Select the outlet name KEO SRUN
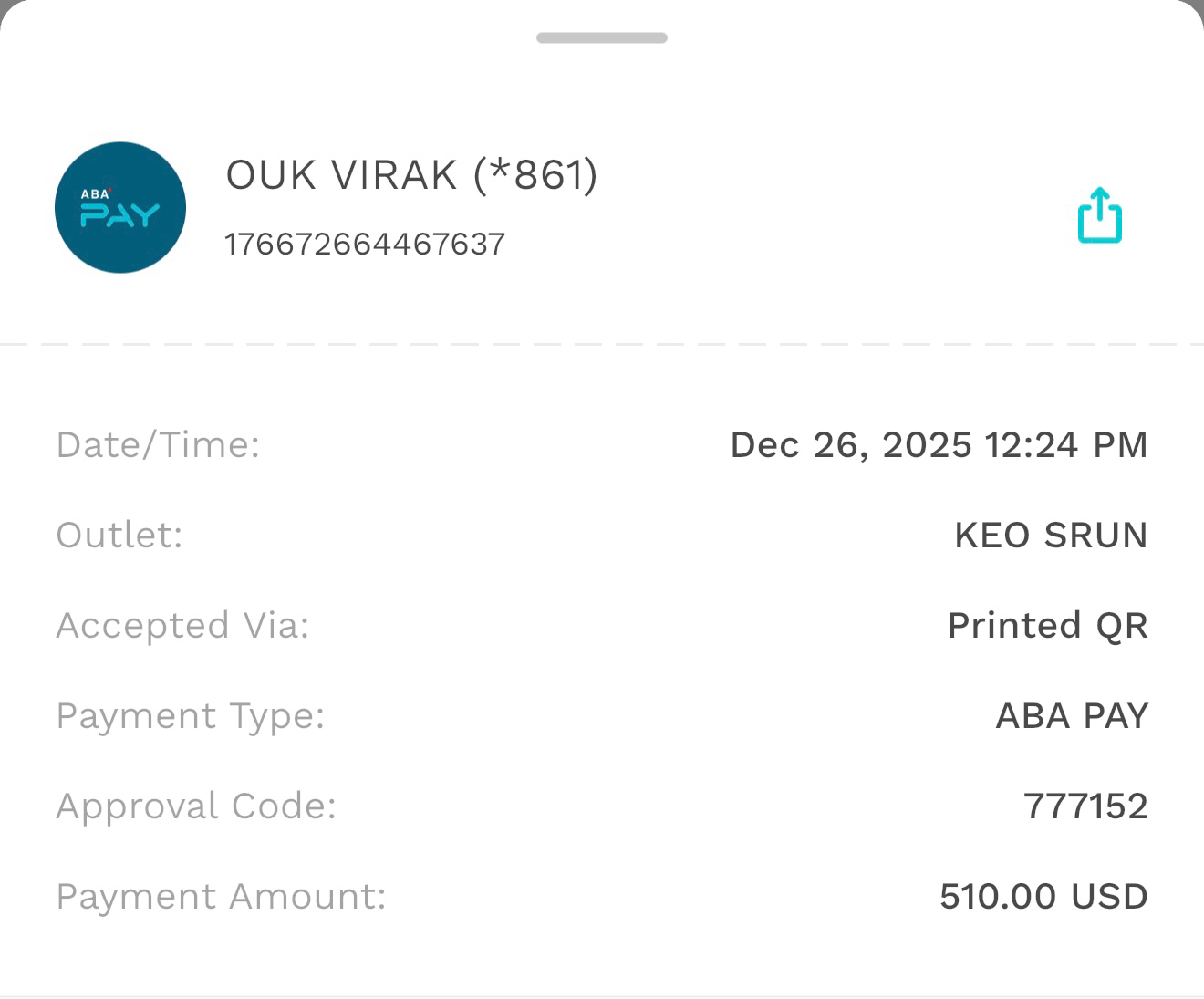The image size is (1204, 999). pos(1051,535)
